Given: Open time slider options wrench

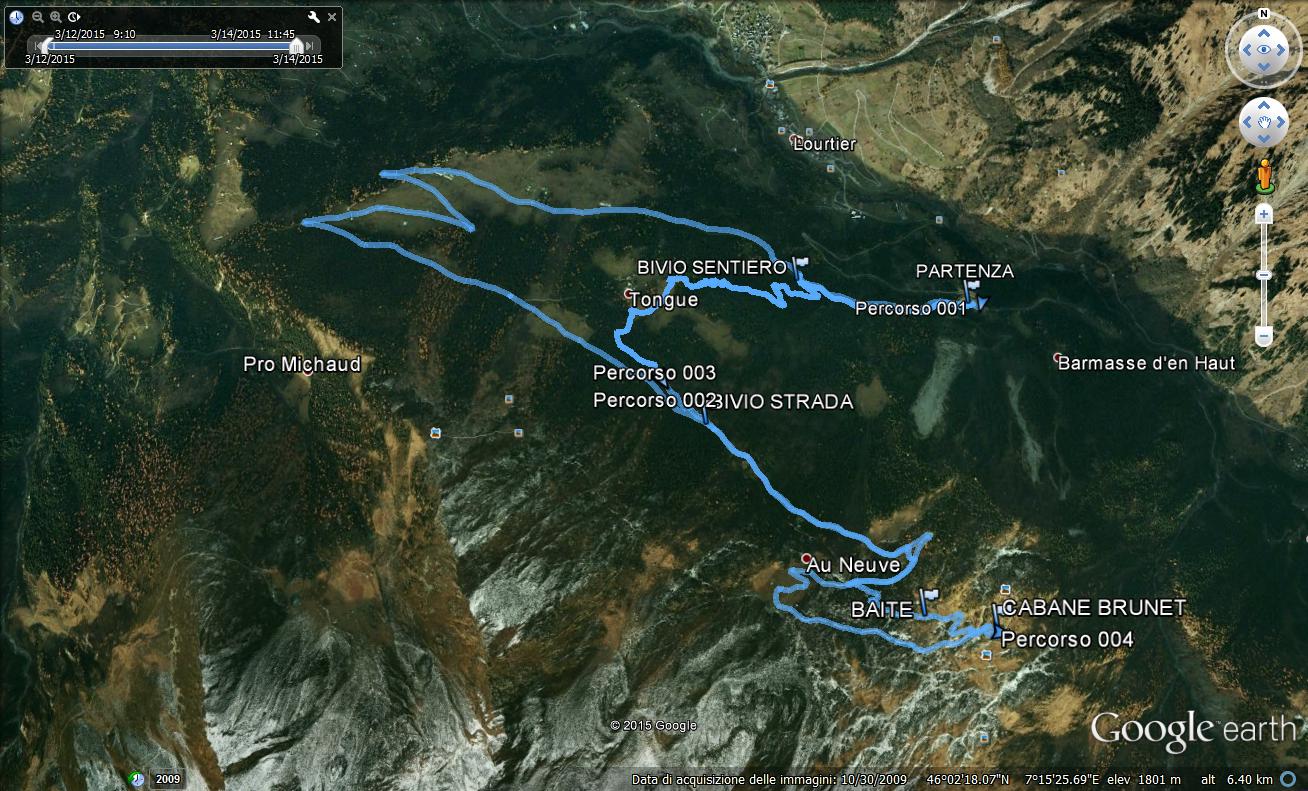Looking at the screenshot, I should click(314, 17).
